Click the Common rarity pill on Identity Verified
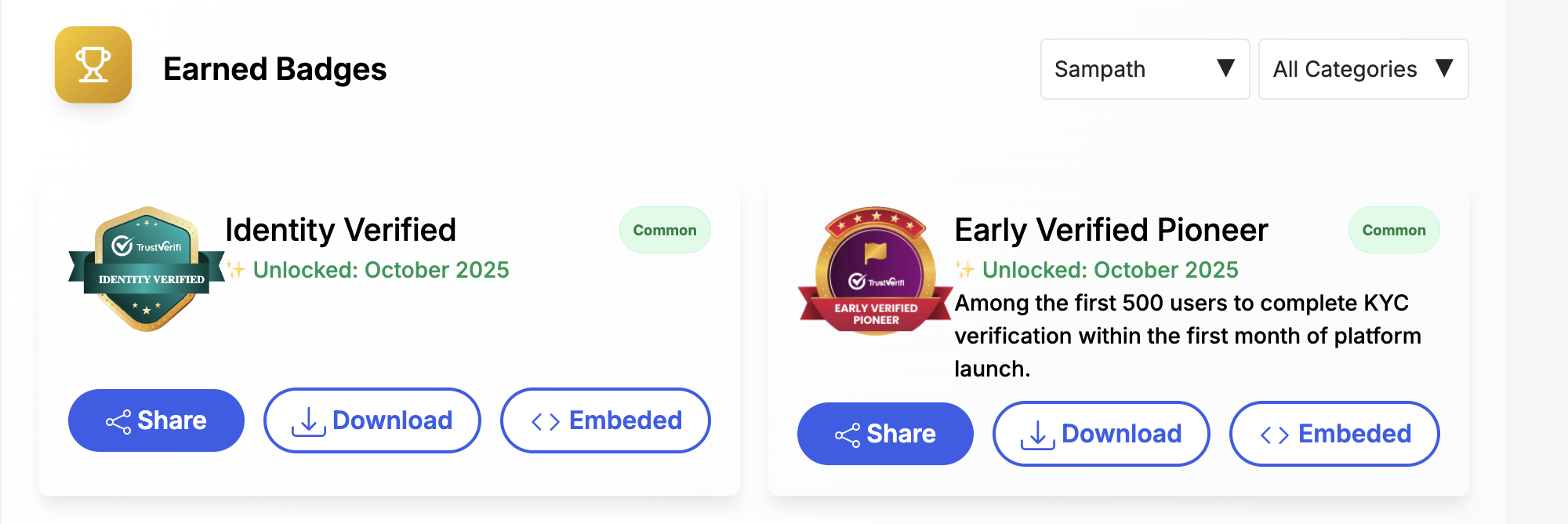This screenshot has width=1568, height=524. click(x=664, y=229)
